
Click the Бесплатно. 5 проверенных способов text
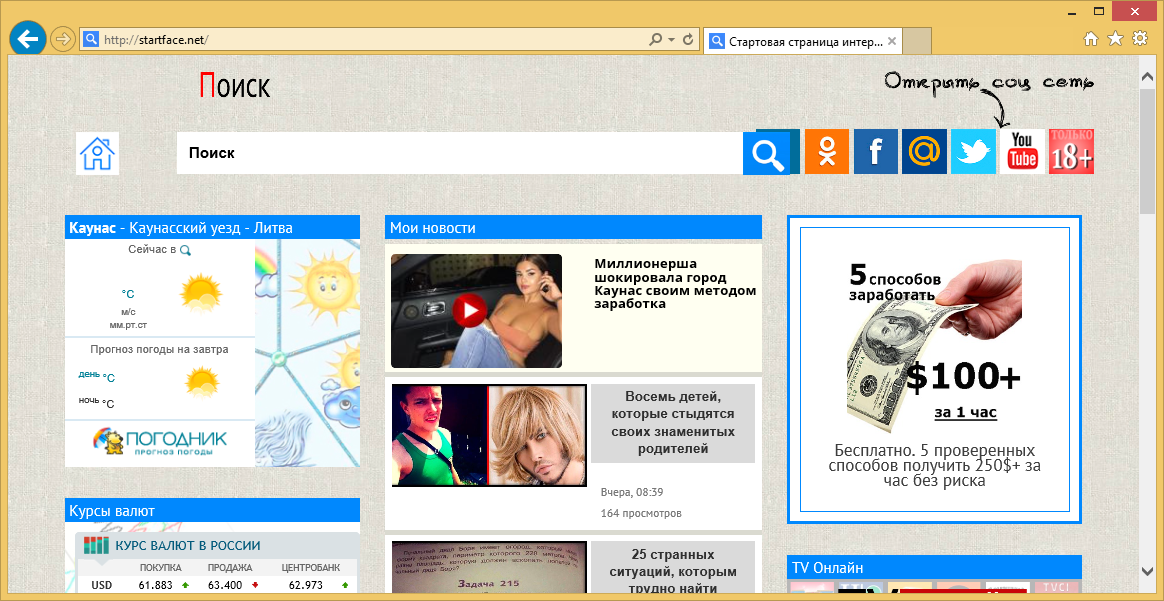pos(934,466)
